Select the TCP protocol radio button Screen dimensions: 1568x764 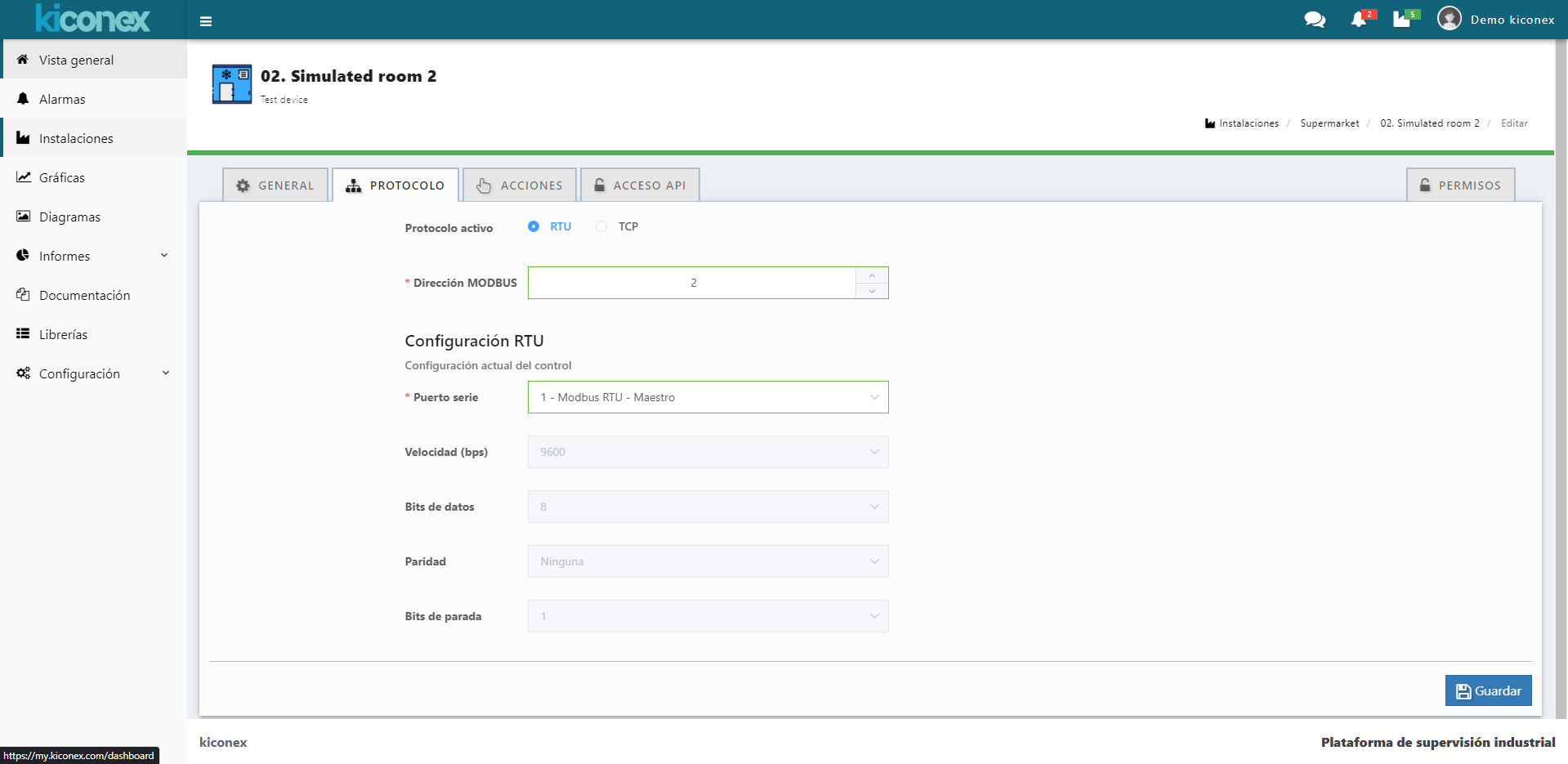(x=601, y=226)
